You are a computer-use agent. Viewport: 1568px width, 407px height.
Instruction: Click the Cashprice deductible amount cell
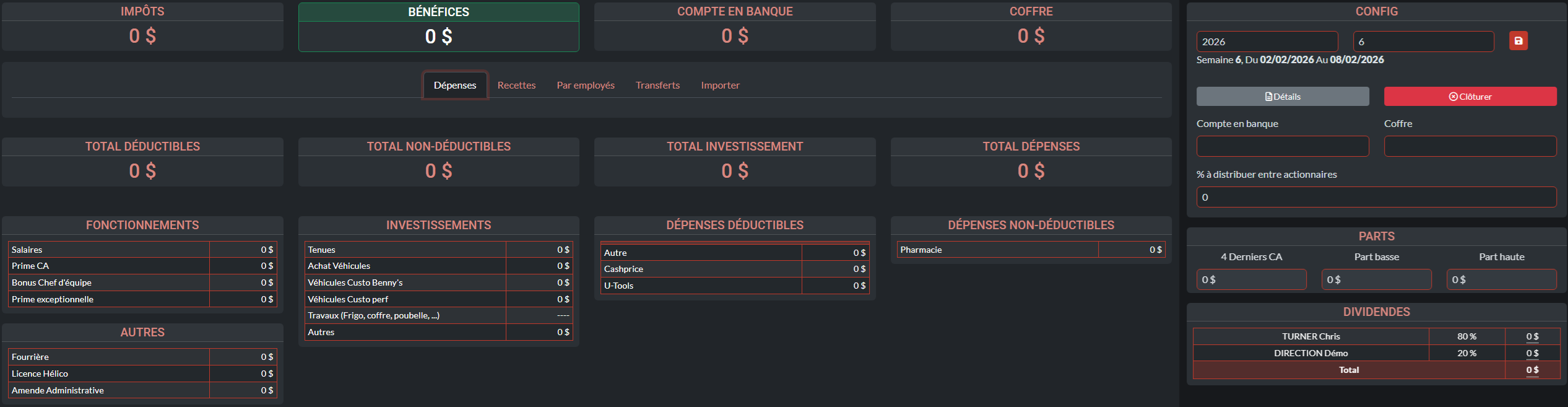pos(835,269)
